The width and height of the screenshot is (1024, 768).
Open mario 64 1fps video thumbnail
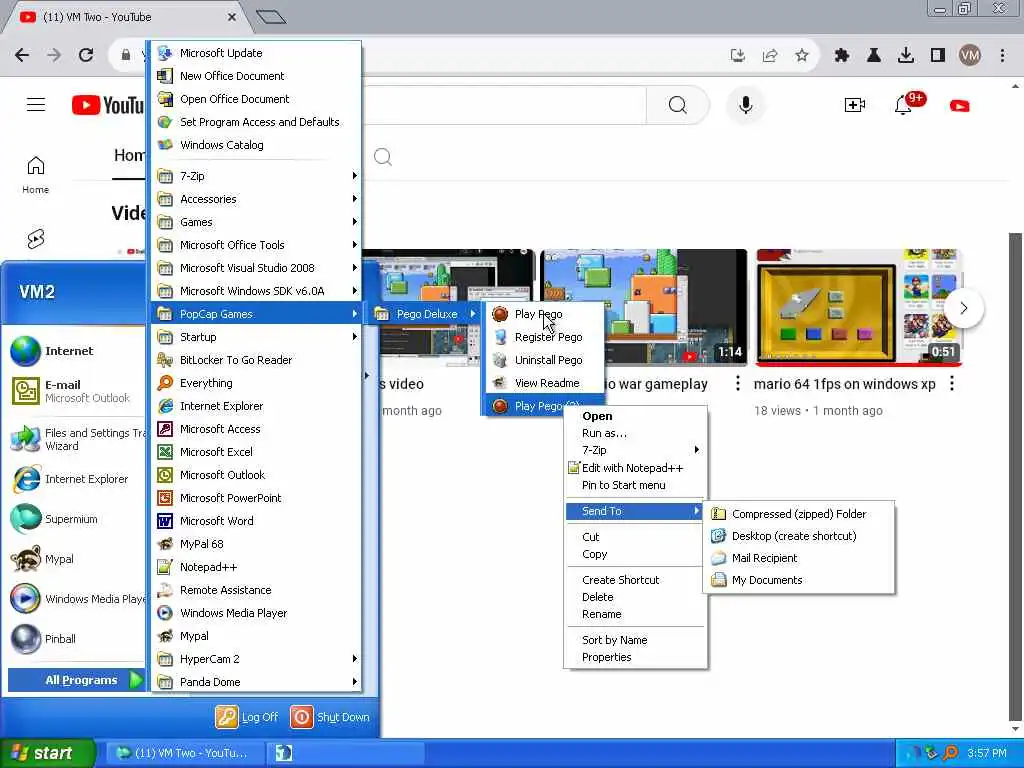[x=858, y=308]
